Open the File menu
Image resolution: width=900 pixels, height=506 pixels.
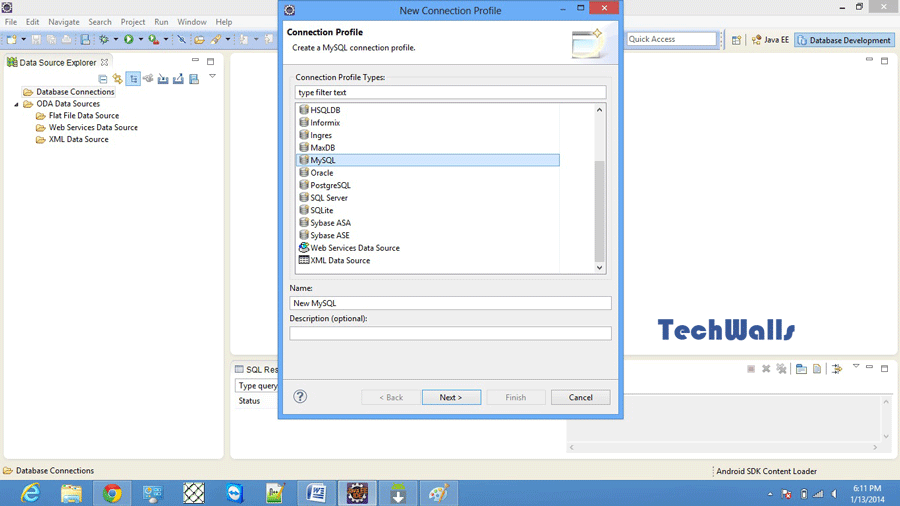[x=11, y=22]
